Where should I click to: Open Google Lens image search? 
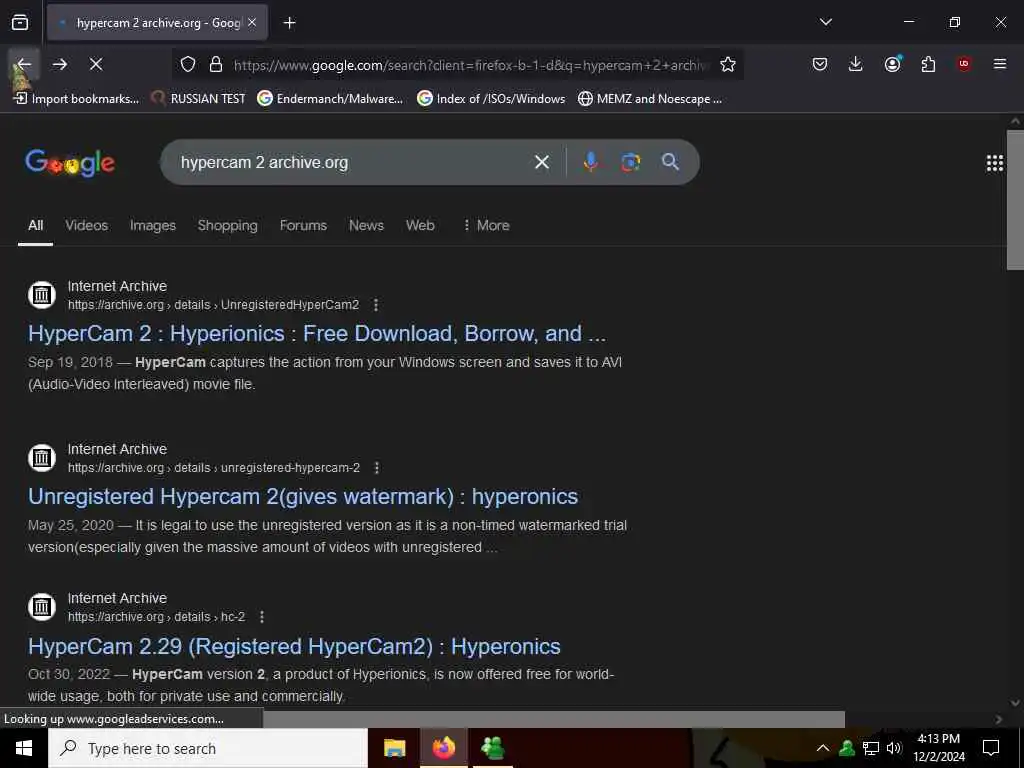[x=630, y=162]
